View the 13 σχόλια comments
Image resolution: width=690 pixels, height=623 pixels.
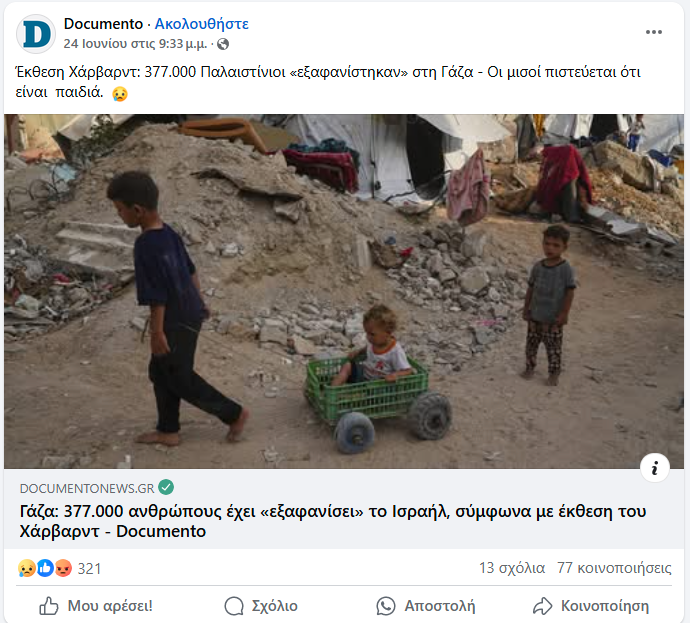(512, 568)
